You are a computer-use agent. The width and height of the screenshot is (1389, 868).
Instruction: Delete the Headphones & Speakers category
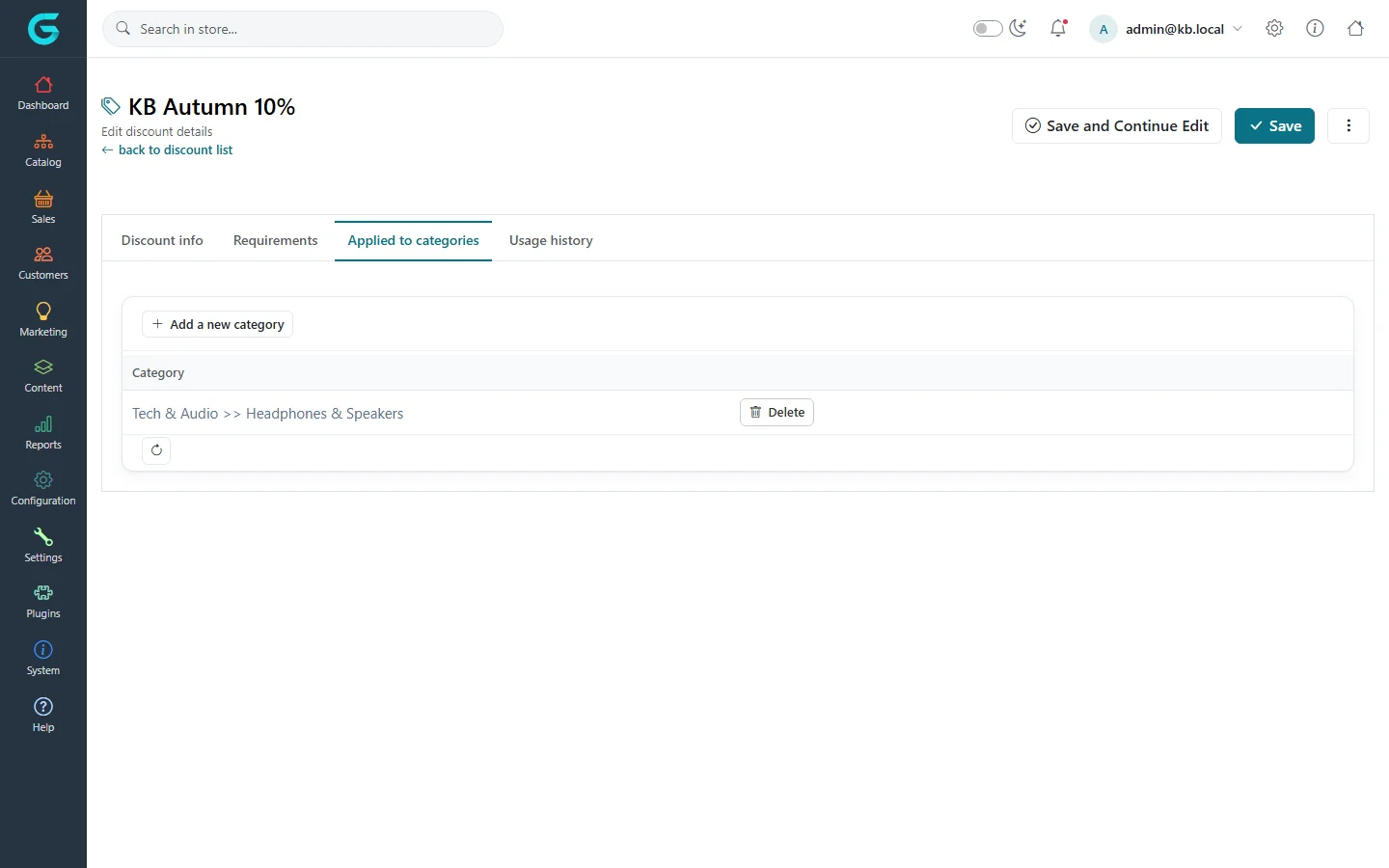tap(776, 412)
